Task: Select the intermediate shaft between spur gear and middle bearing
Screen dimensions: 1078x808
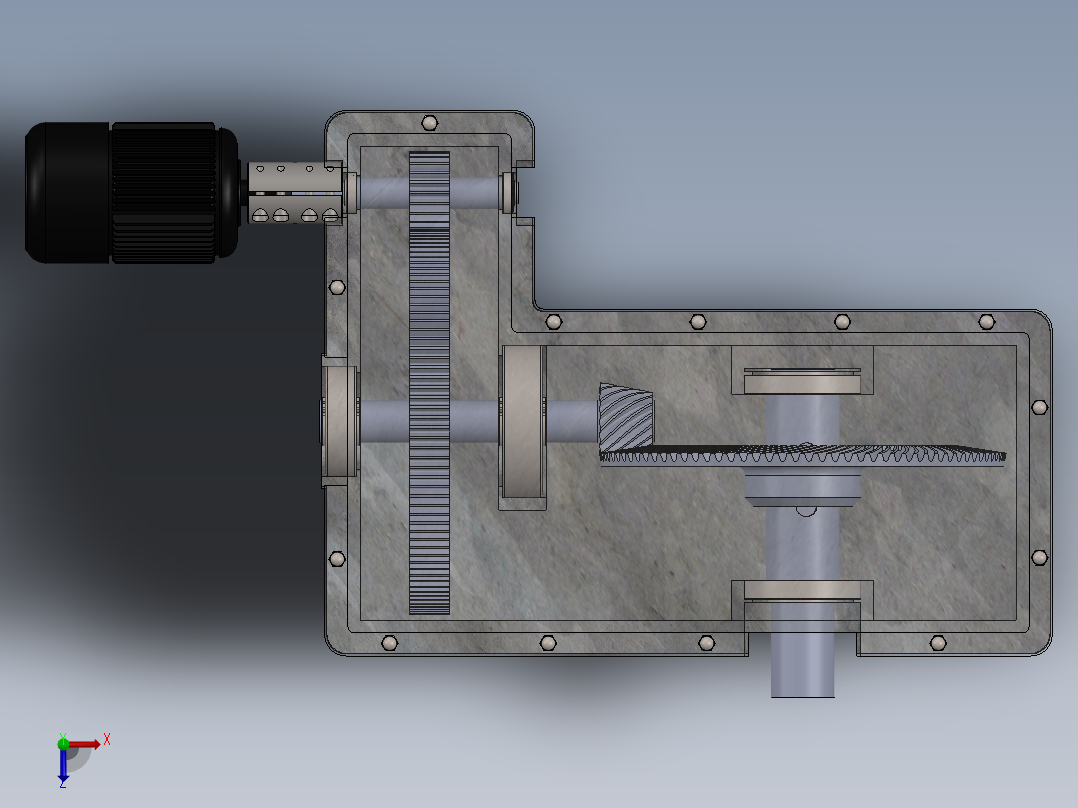Action: [x=475, y=421]
